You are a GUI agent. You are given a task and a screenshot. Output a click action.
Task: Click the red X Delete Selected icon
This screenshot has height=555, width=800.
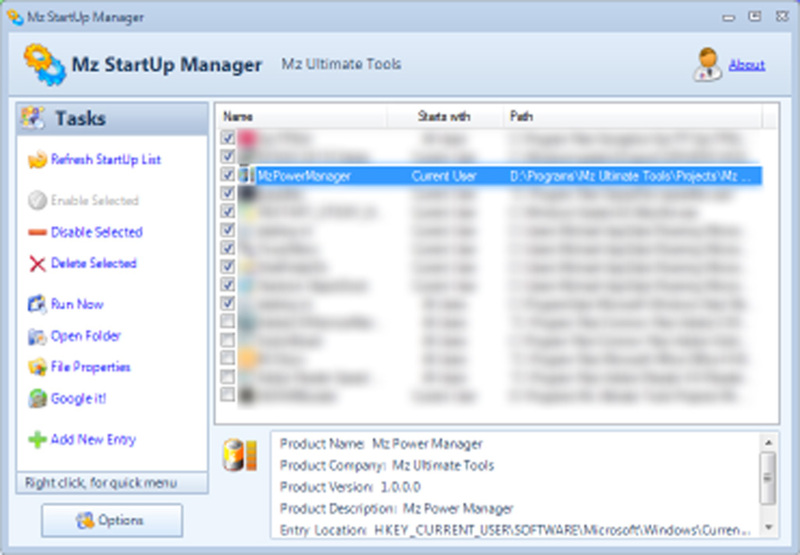[x=37, y=264]
